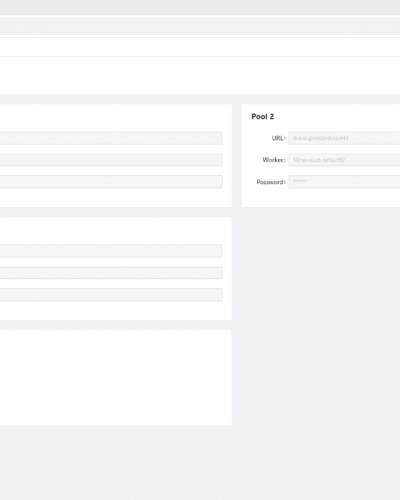The width and height of the screenshot is (400, 500).
Task: Click the masked asterisks in Pool 2 Password
Action: tap(300, 181)
